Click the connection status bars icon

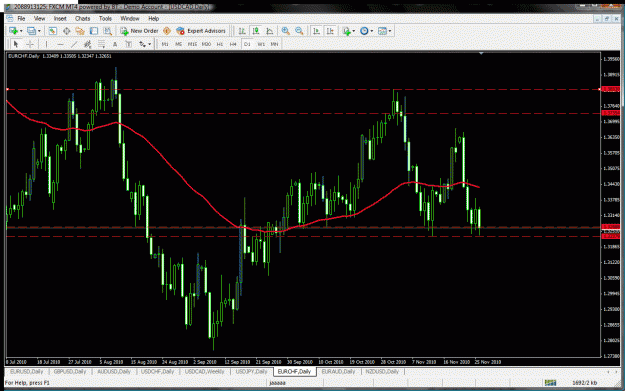pos(550,383)
